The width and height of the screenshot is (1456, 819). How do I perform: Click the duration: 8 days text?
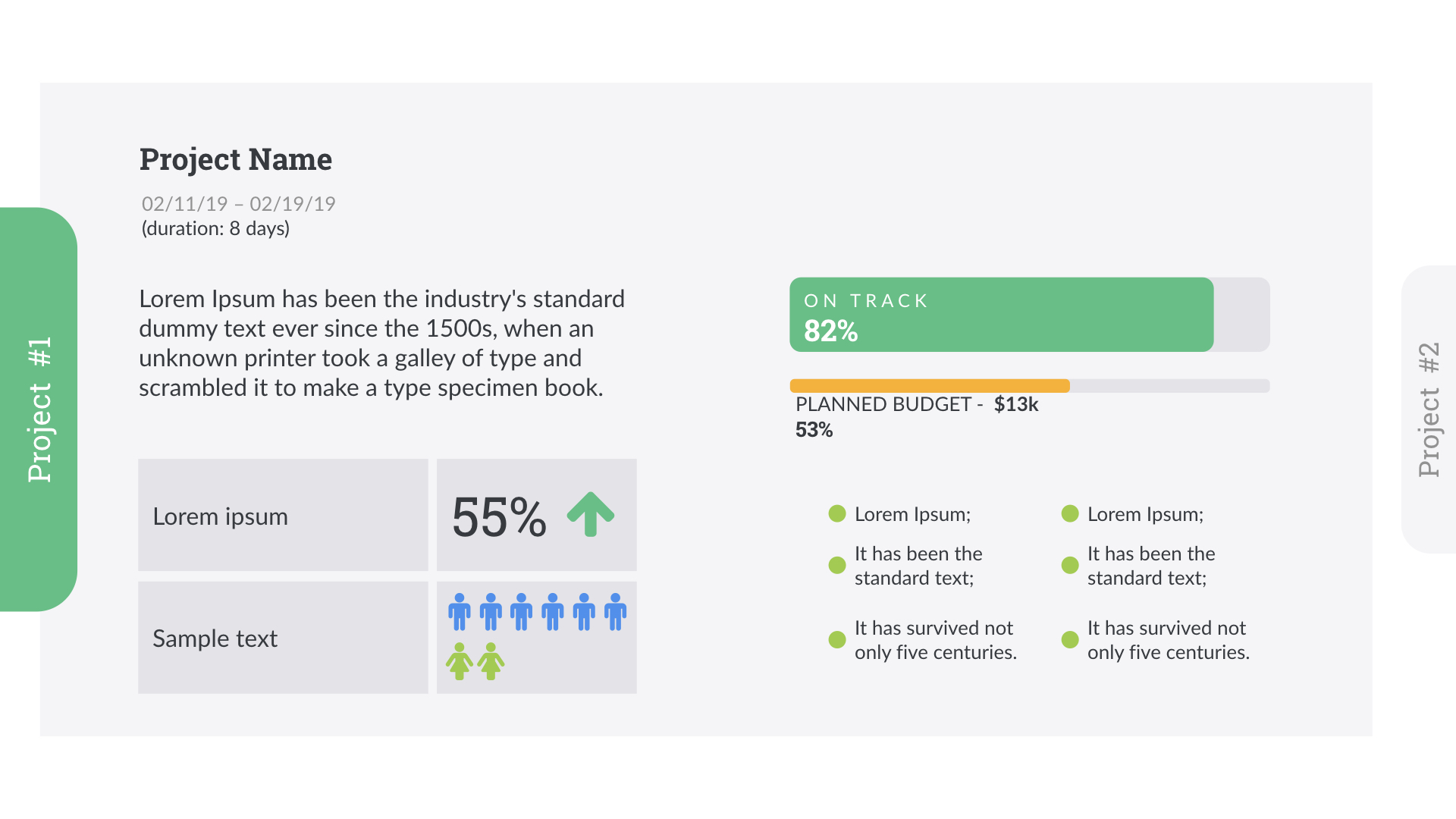(x=215, y=228)
